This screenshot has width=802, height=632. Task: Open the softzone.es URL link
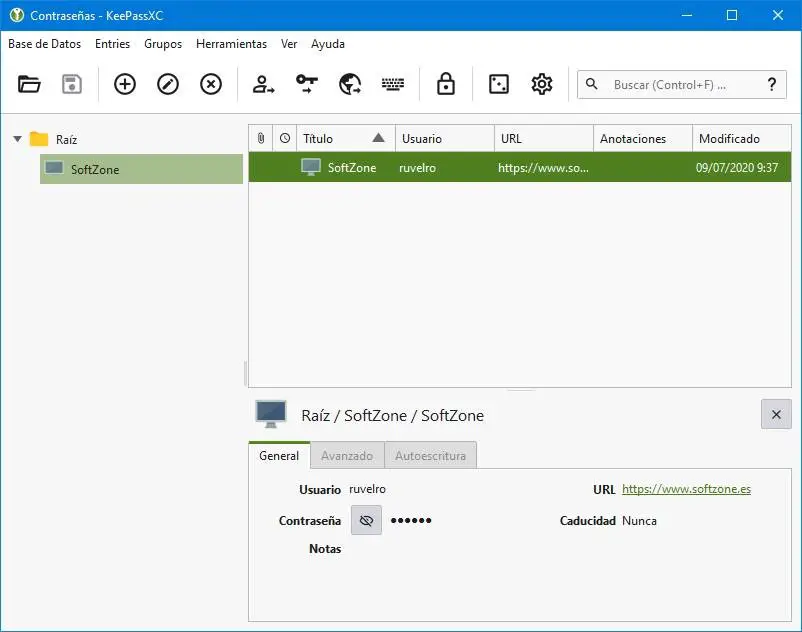tap(686, 489)
